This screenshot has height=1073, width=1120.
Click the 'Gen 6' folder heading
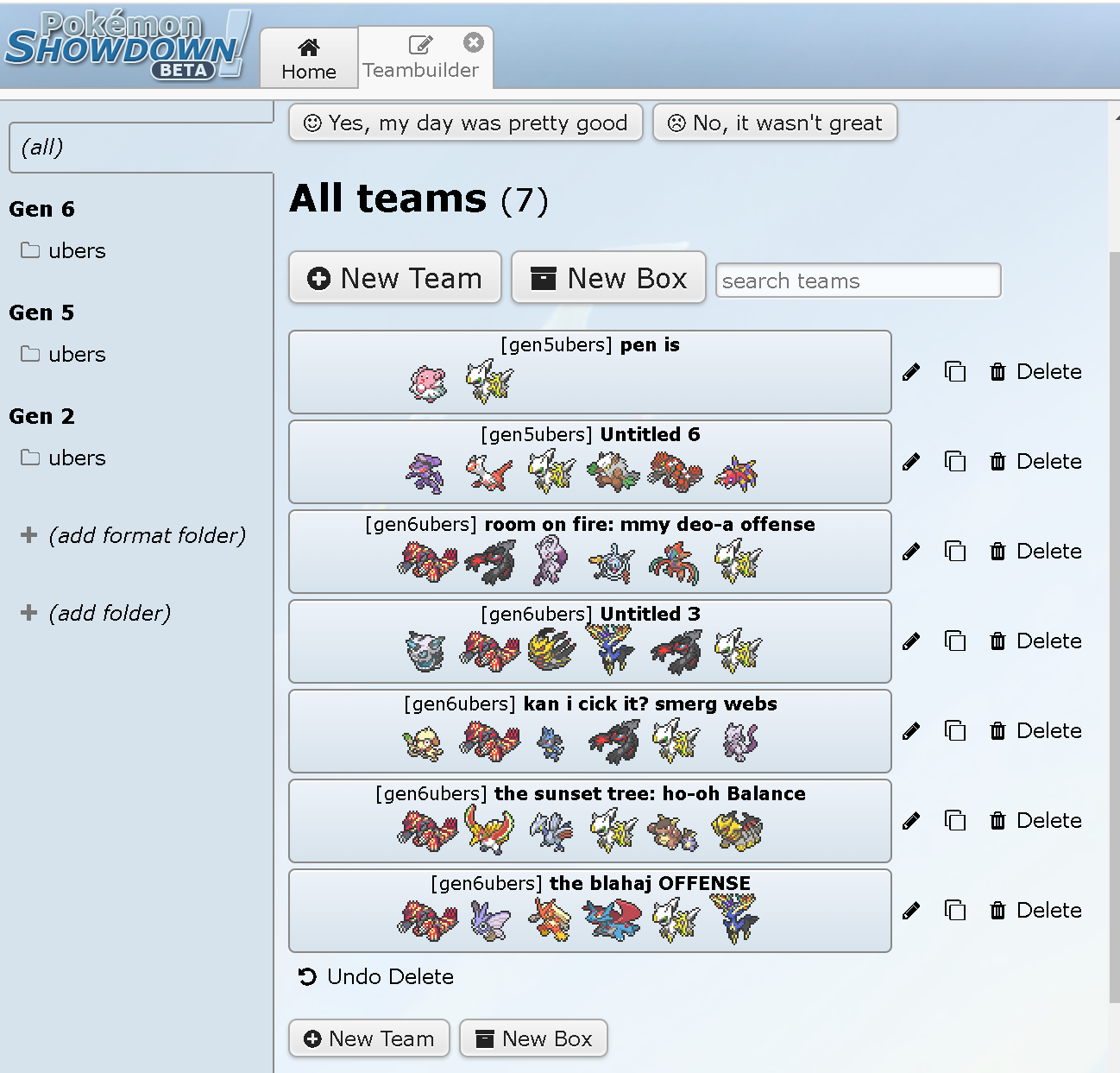click(x=41, y=209)
